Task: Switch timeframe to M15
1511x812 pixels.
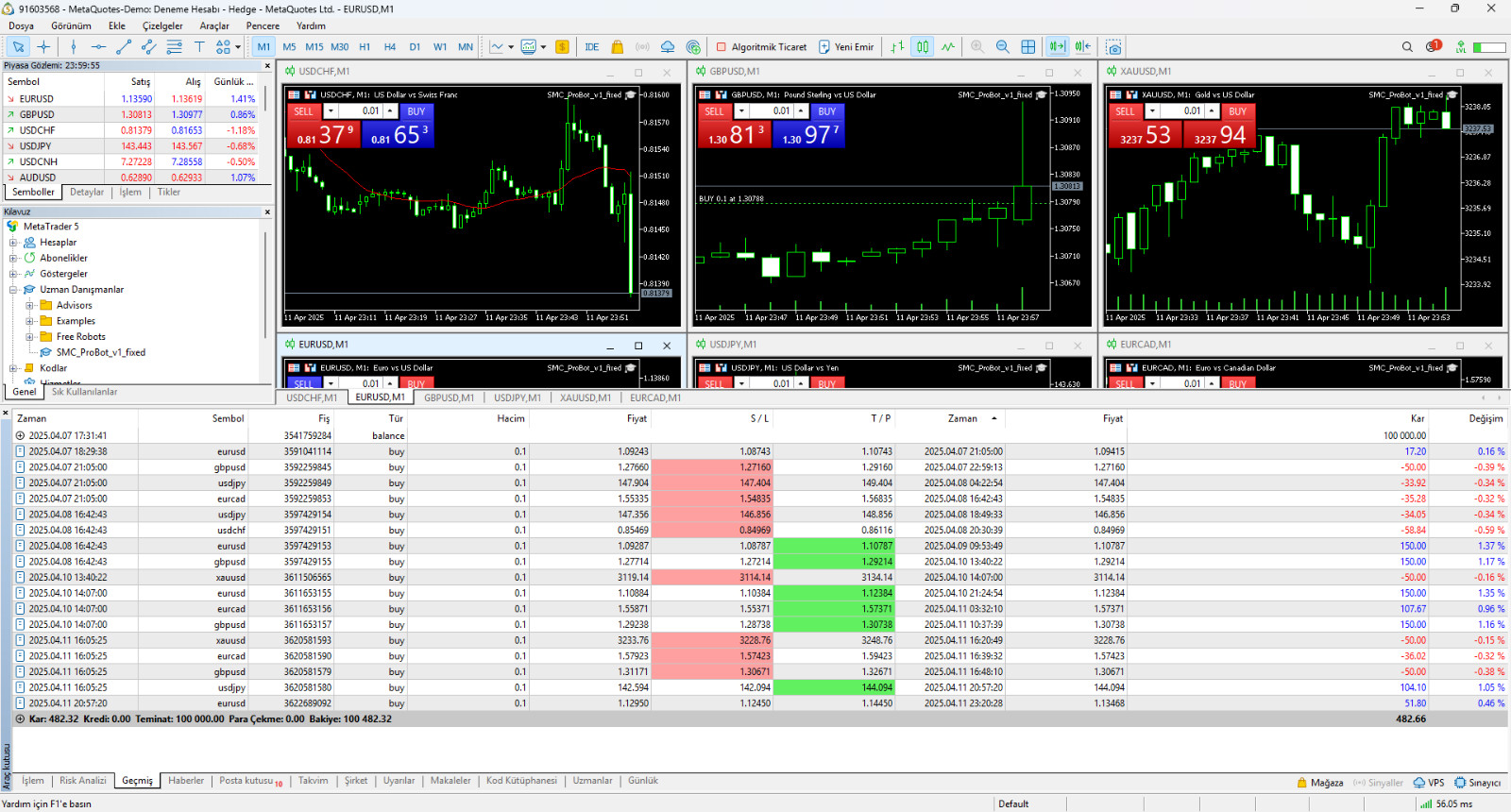Action: 314,46
